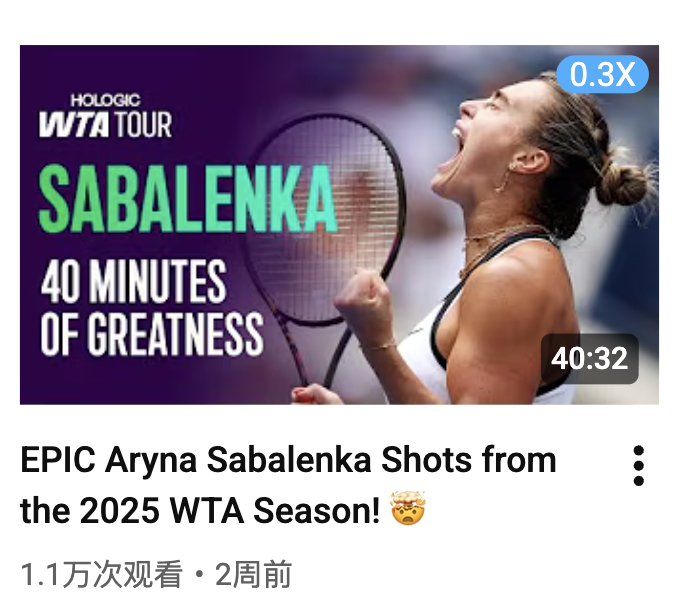This screenshot has width=688, height=616.
Task: Open the three-dot more options menu
Action: [x=638, y=466]
